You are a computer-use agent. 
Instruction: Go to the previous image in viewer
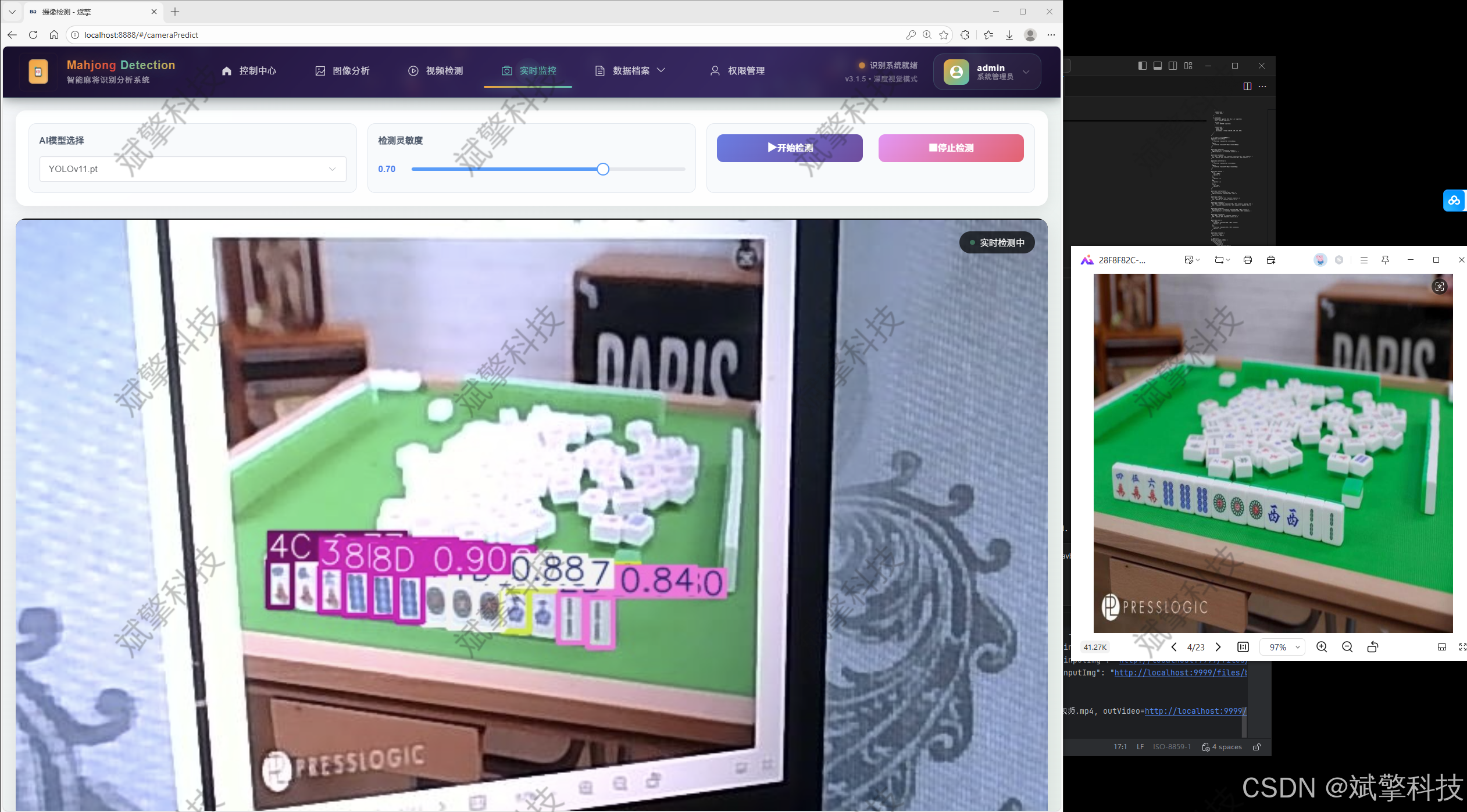(1174, 647)
